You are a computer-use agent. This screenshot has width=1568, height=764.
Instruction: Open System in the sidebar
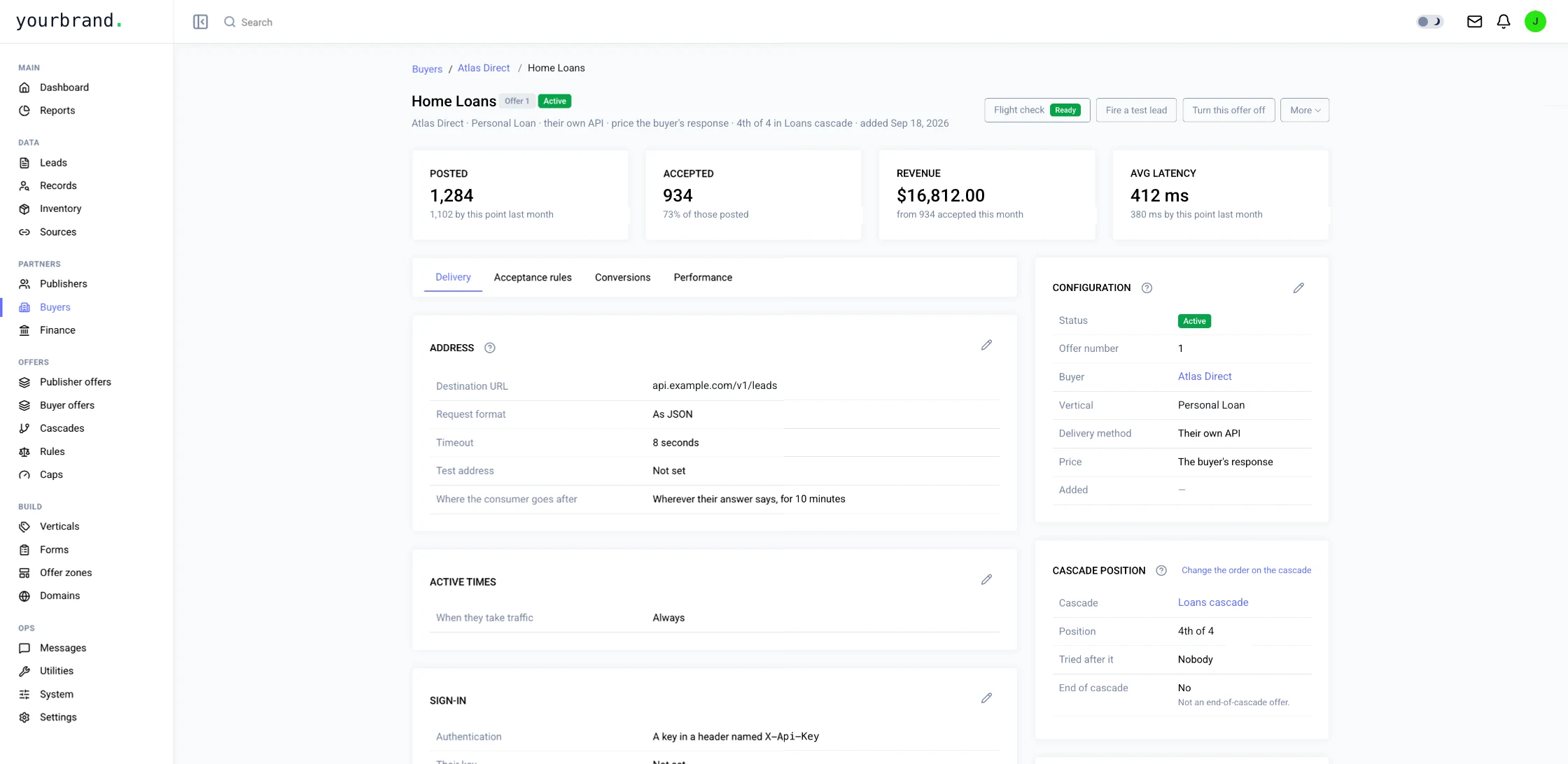[56, 694]
